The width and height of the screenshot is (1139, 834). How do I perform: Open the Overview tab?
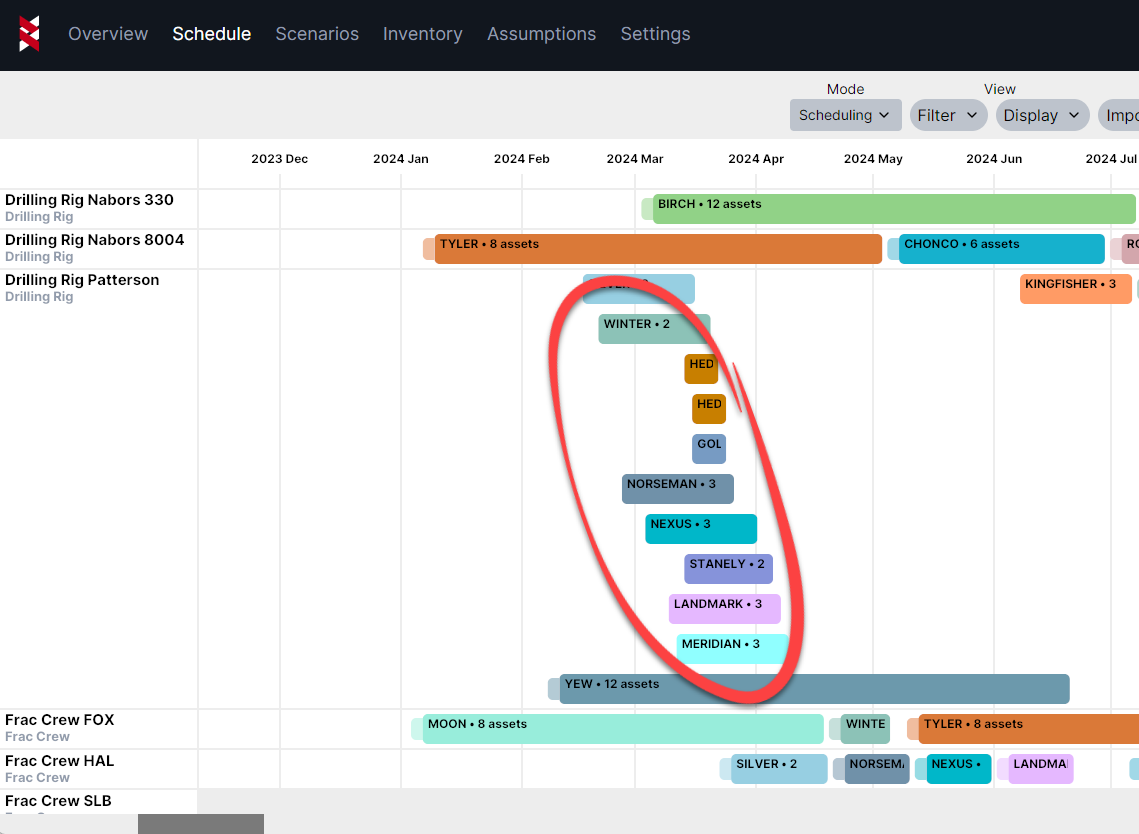coord(108,34)
